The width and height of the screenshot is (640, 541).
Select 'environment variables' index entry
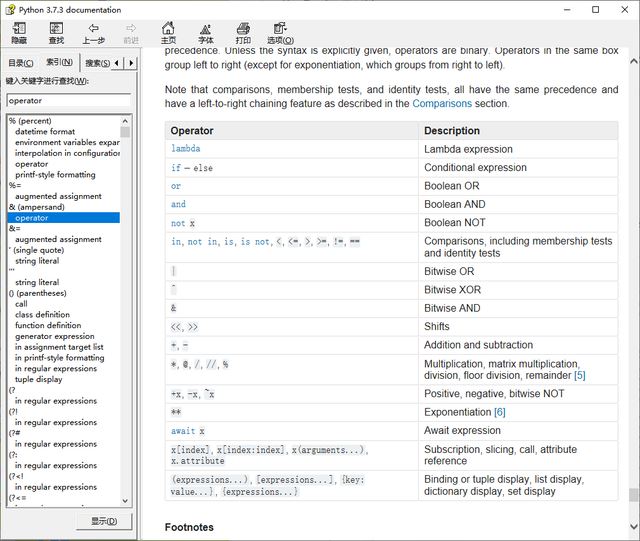tap(67, 142)
